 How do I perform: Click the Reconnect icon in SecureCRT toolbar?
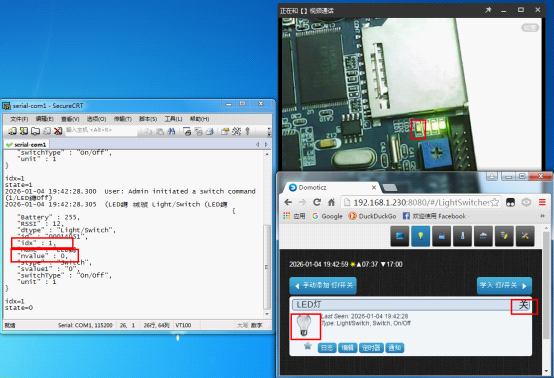pos(47,131)
